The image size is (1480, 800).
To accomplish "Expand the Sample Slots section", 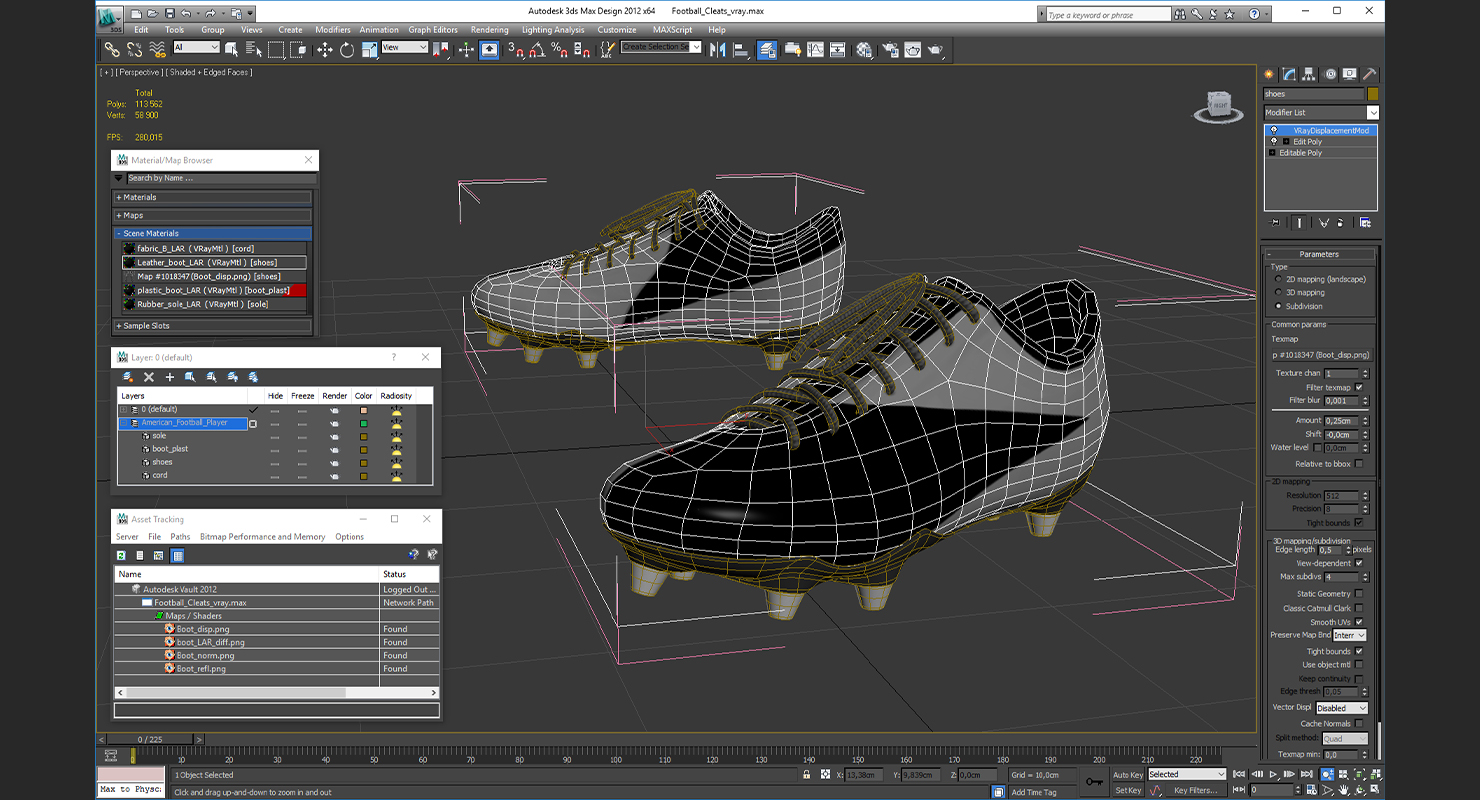I will (214, 325).
